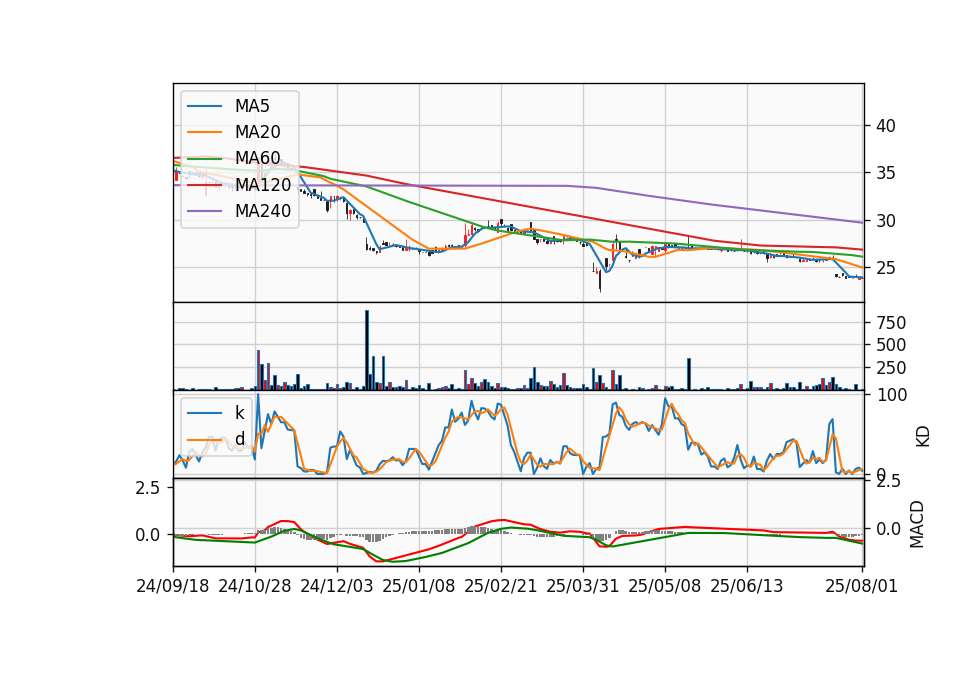Click the MA60 legend label
Image resolution: width=960 pixels, height=690 pixels.
pos(258,158)
